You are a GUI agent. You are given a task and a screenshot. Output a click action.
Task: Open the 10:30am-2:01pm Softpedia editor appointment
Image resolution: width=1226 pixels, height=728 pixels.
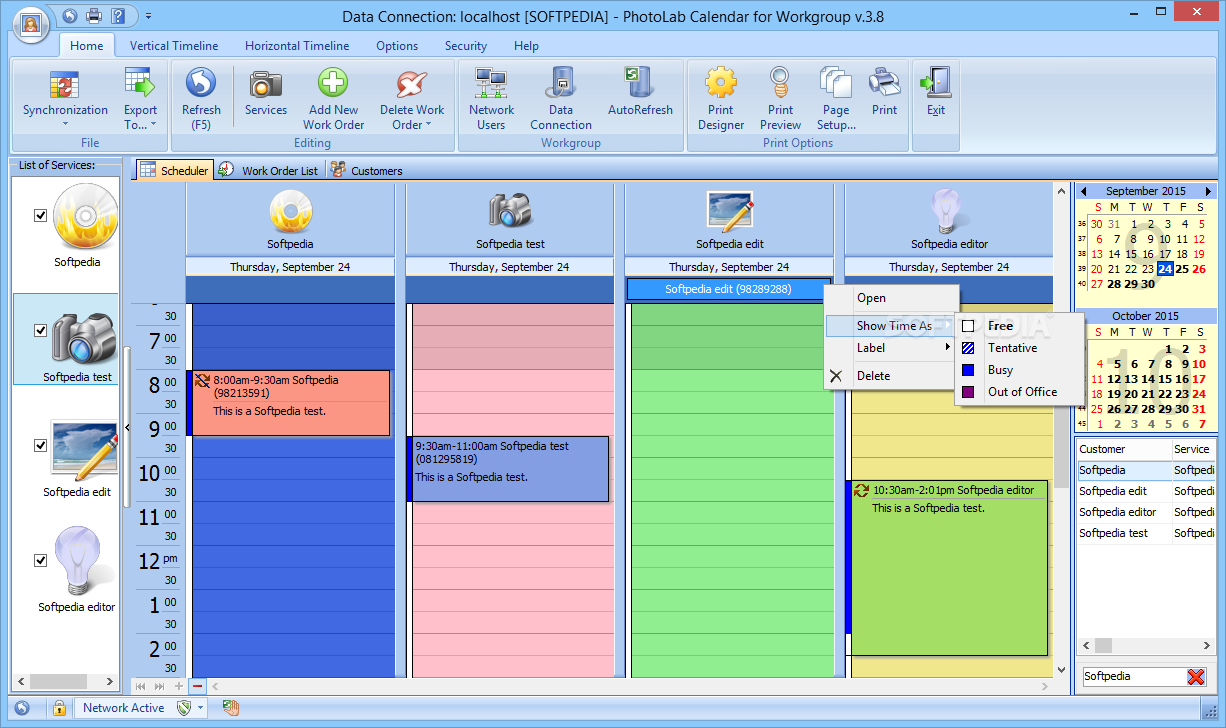coord(948,567)
